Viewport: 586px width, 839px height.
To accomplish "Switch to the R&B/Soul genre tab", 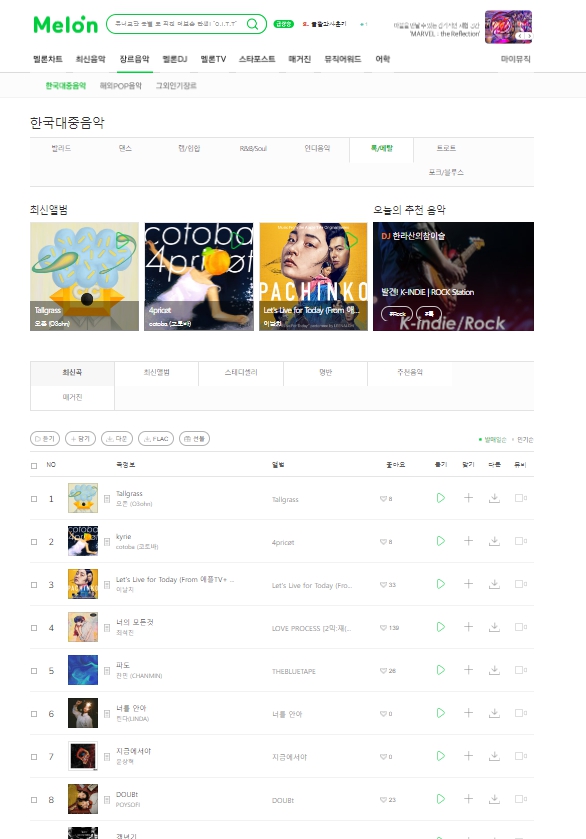I will tap(253, 149).
